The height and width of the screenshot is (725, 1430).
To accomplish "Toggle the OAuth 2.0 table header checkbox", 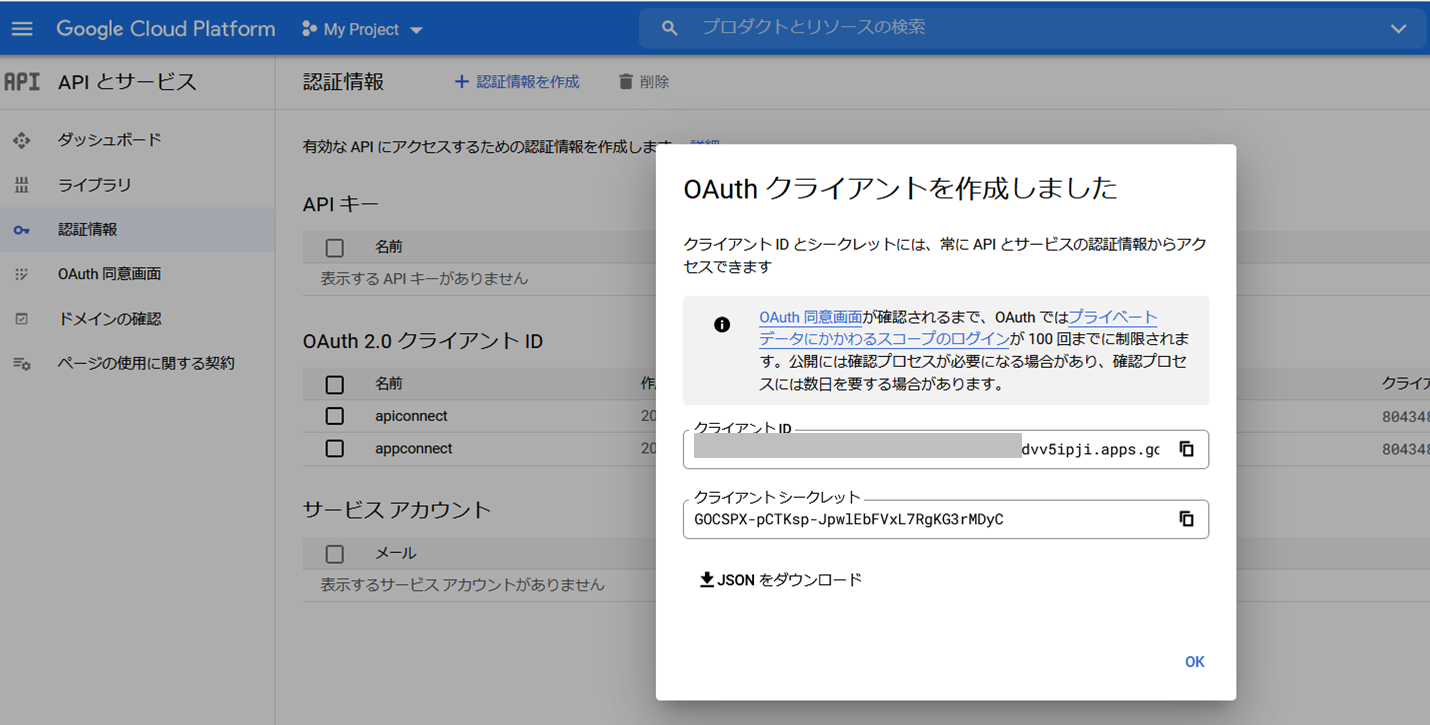I will [x=335, y=384].
